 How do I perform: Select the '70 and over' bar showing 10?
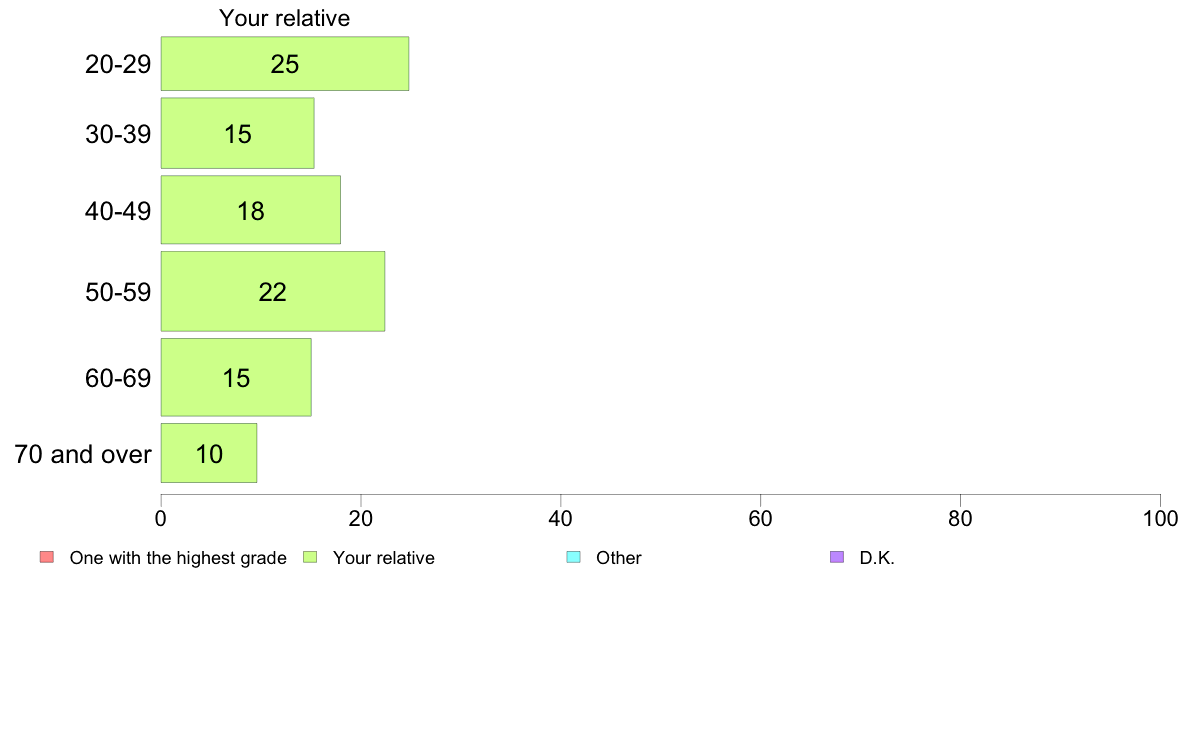coord(209,453)
